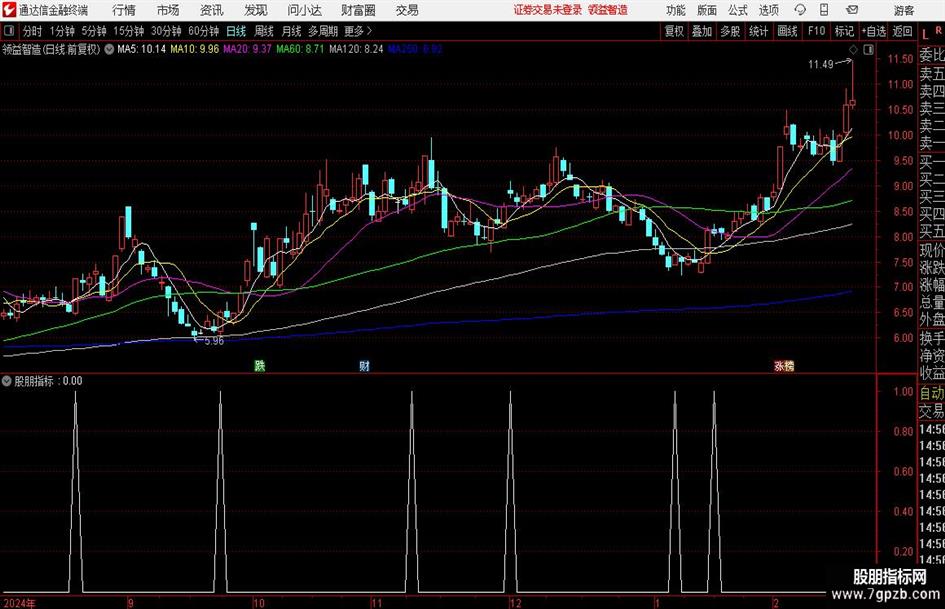This screenshot has width=945, height=609.
Task: Click the red L icon in side panel
Action: (926, 35)
